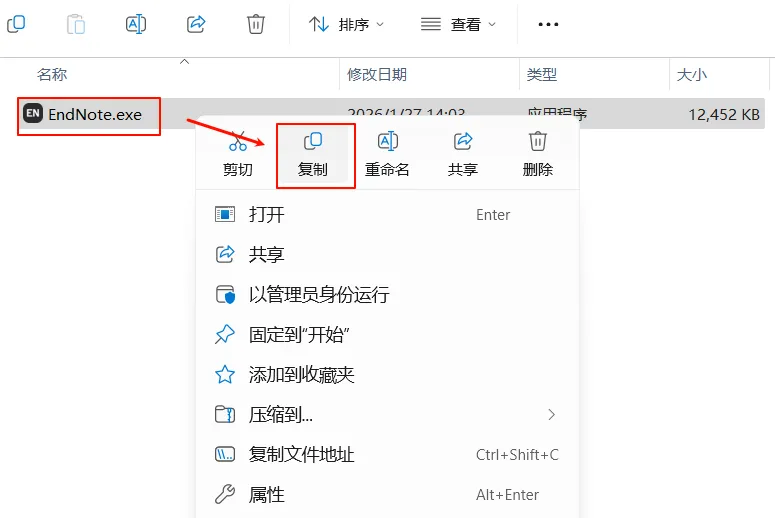775x518 pixels.
Task: Choose 添加到收藏夹 menu entry
Action: click(x=387, y=375)
